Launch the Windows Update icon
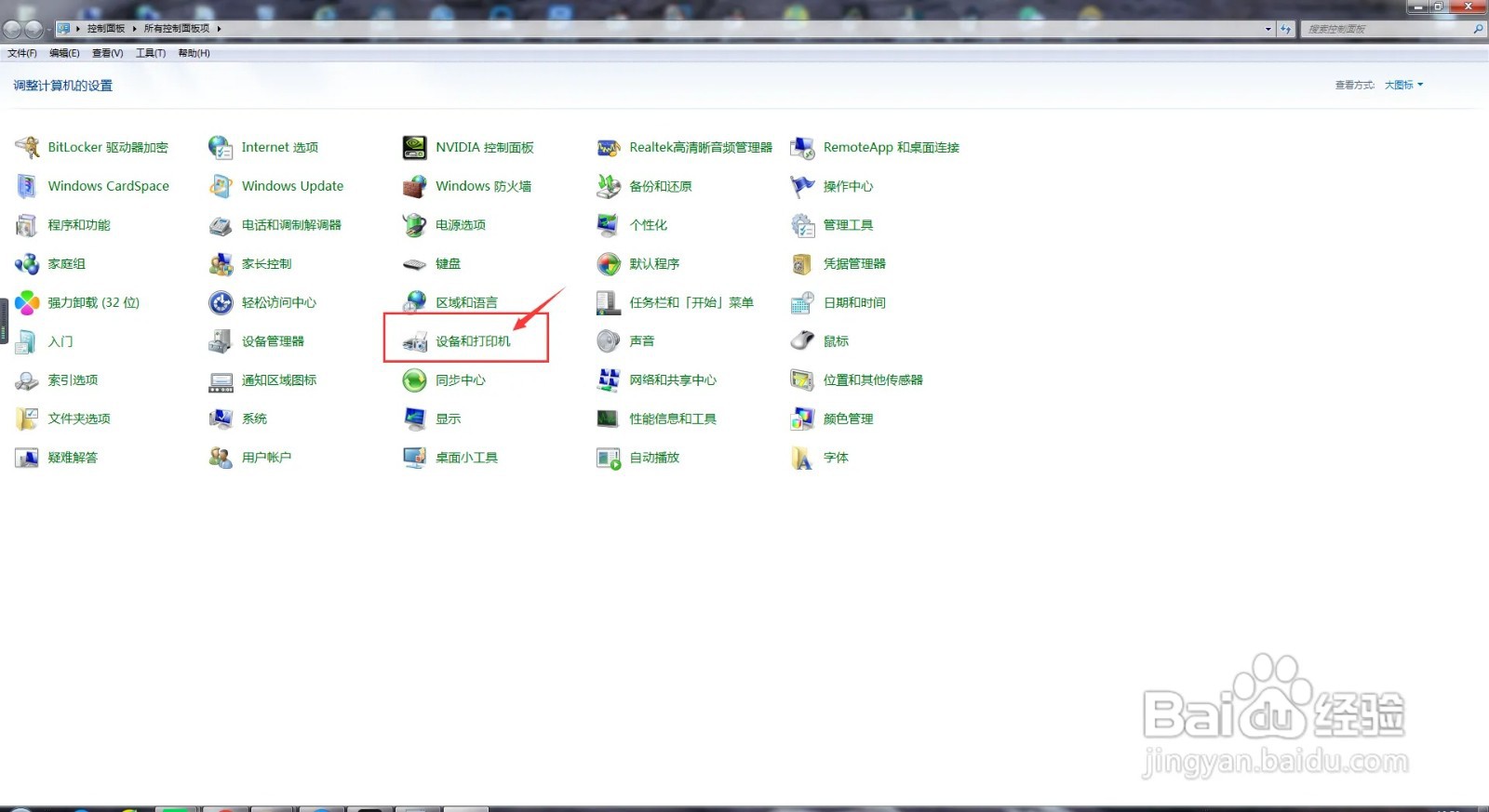The height and width of the screenshot is (812, 1489). click(x=221, y=186)
